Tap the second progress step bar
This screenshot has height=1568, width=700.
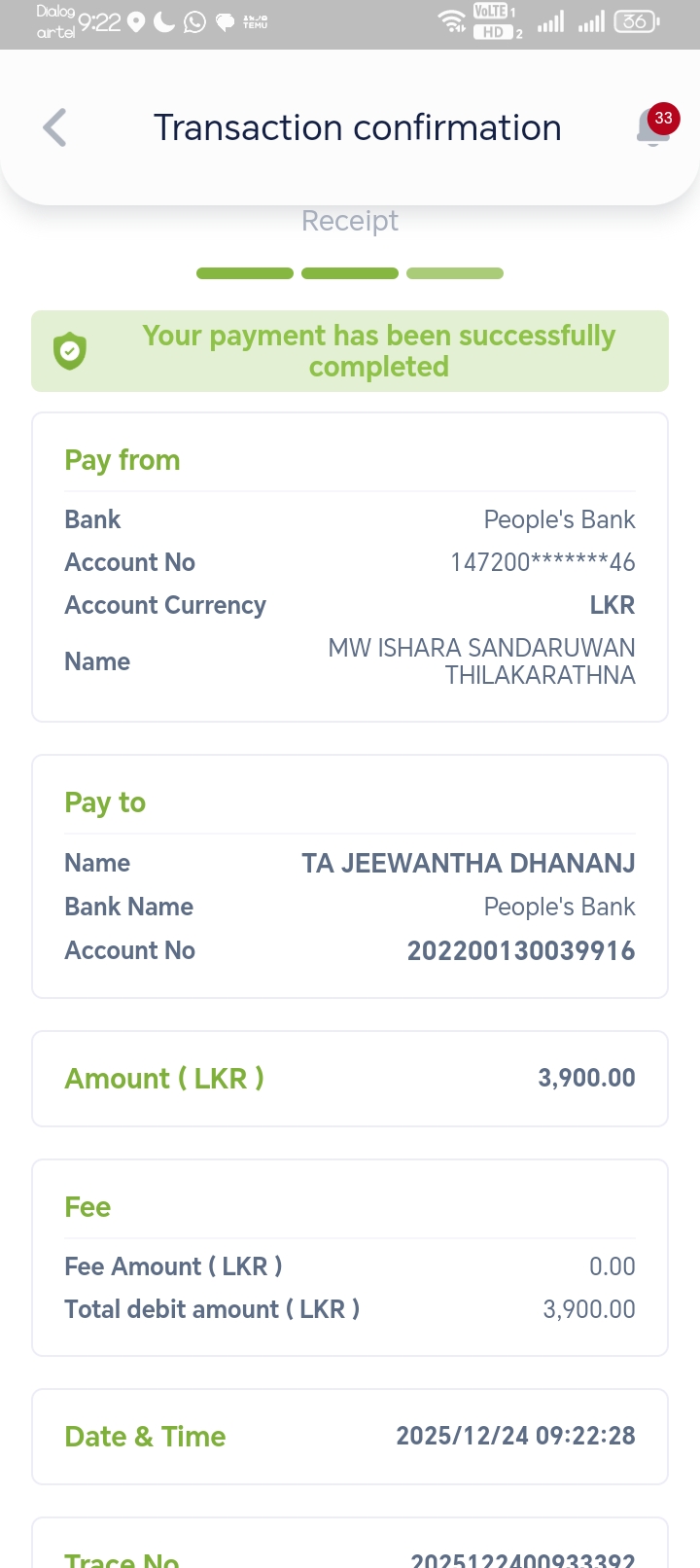350,273
